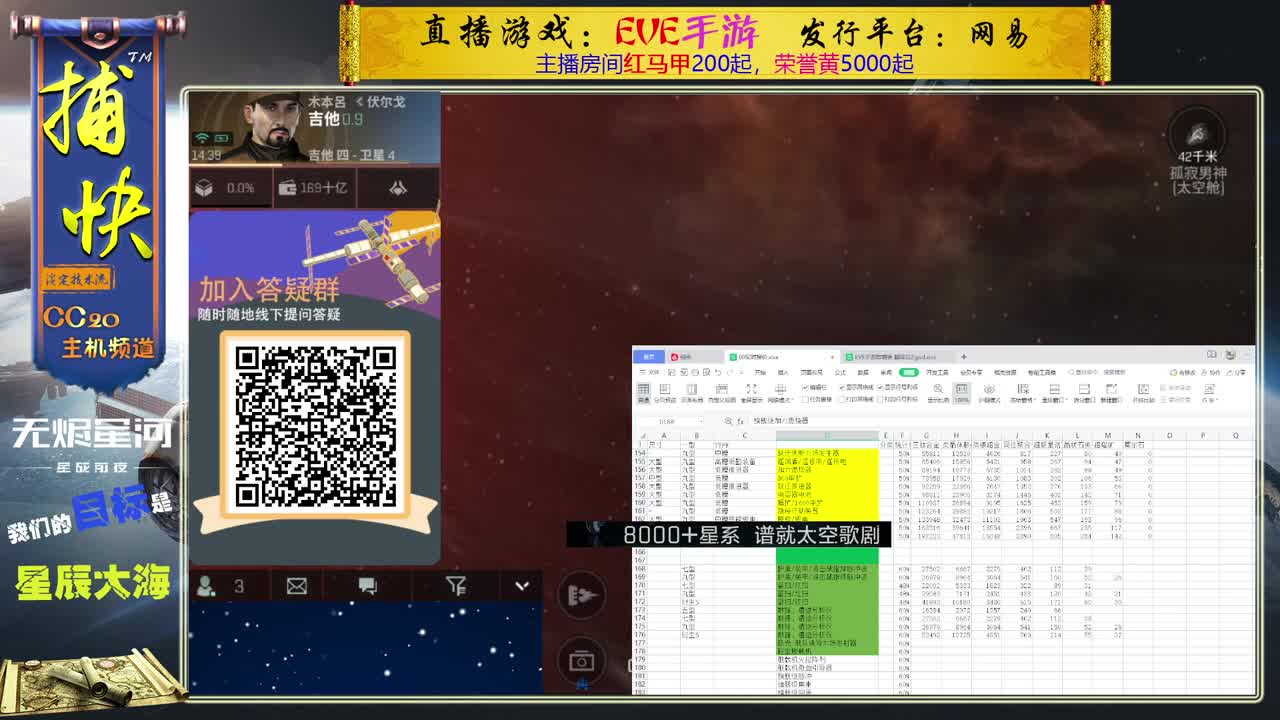The width and height of the screenshot is (1280, 720).
Task: Open the in-game mail envelope icon
Action: (x=297, y=587)
